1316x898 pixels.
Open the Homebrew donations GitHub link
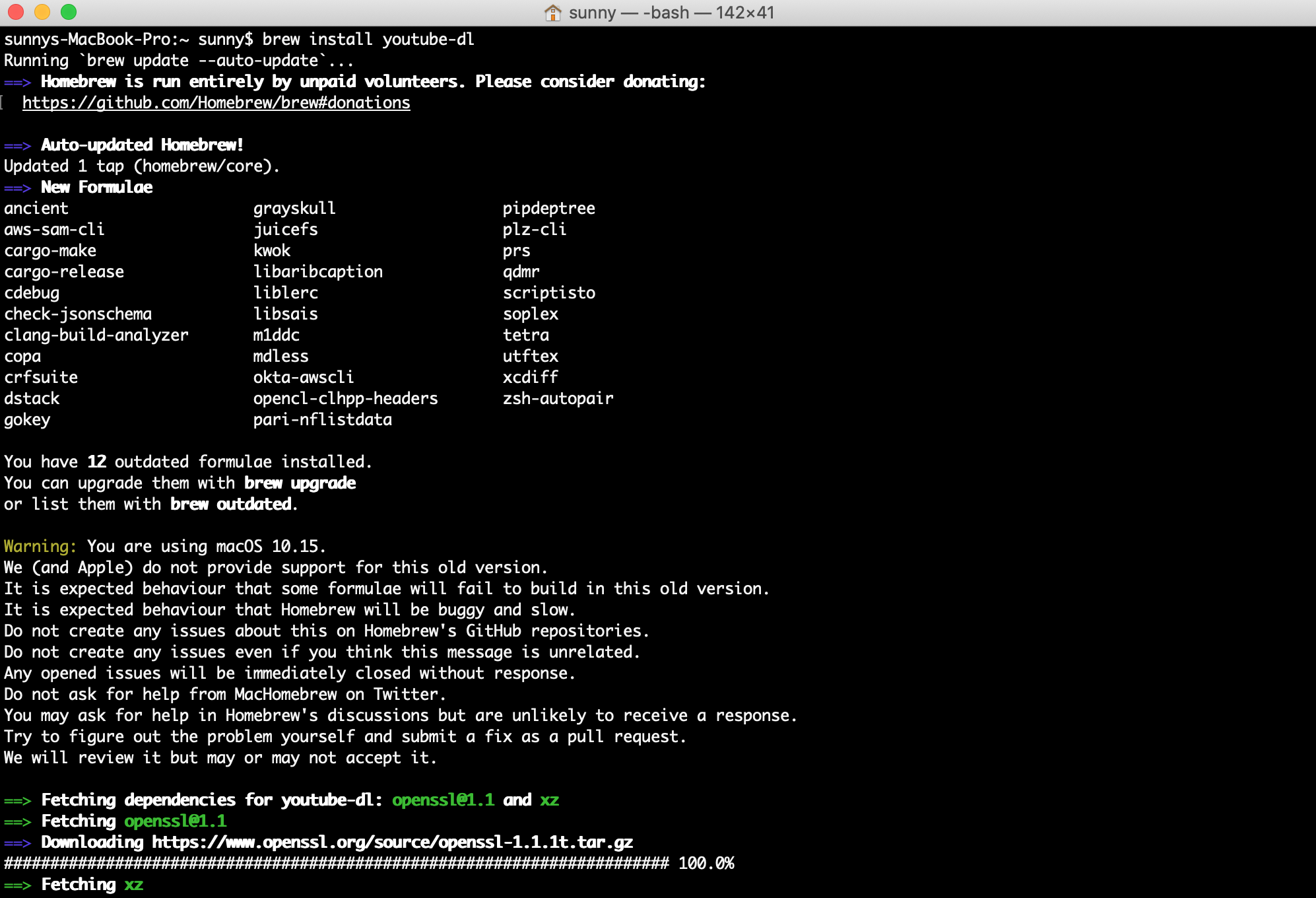(215, 103)
